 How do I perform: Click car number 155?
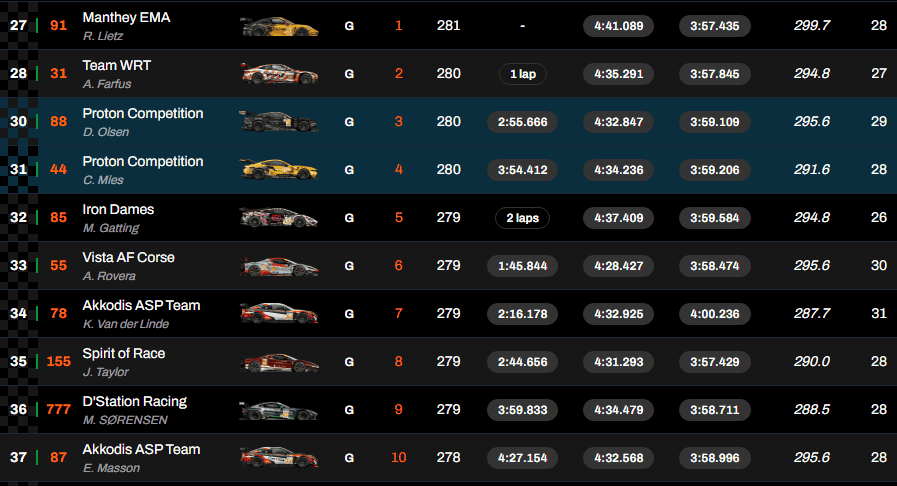point(58,362)
